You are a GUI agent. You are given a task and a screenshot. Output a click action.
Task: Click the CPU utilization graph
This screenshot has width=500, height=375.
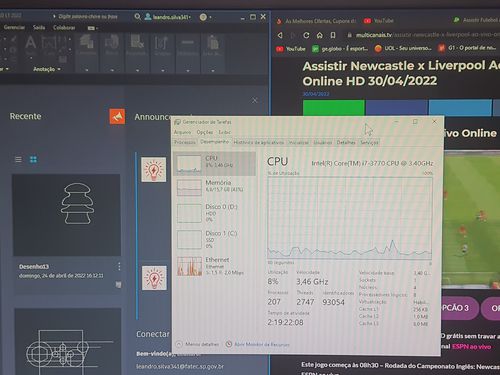pos(350,218)
